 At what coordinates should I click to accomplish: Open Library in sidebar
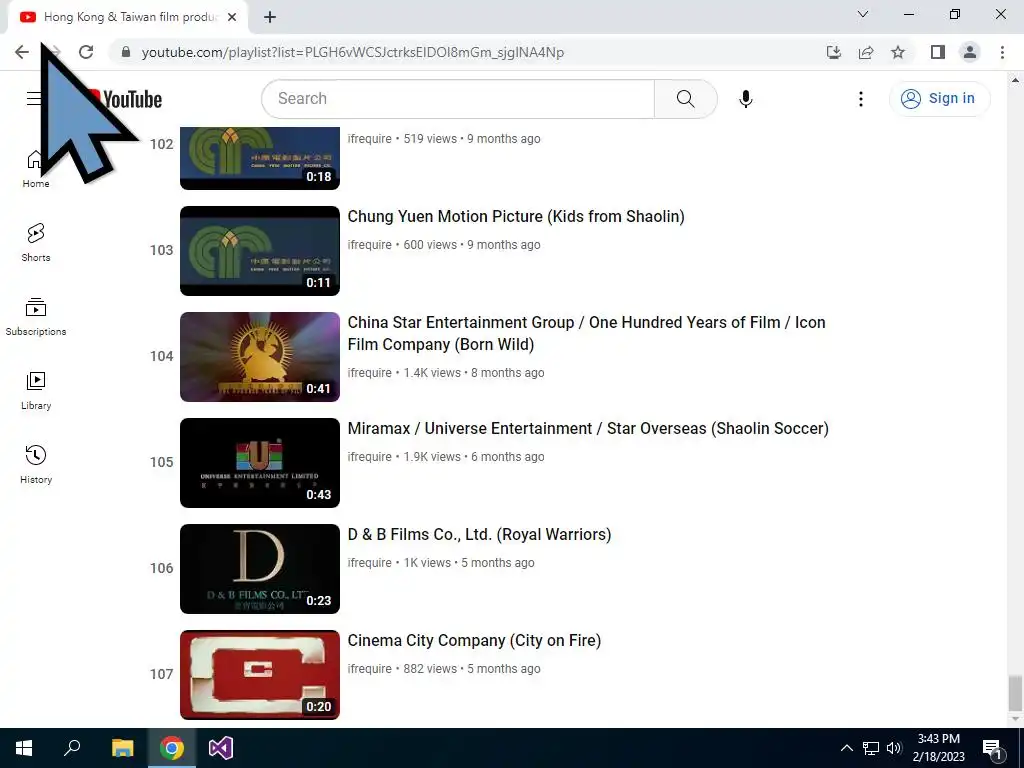pyautogui.click(x=36, y=391)
